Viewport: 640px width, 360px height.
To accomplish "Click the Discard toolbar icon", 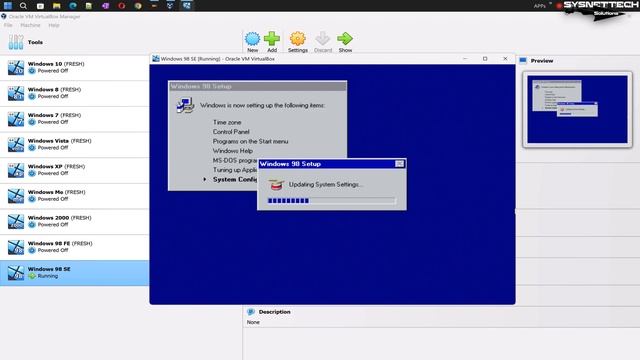I will 323,39.
